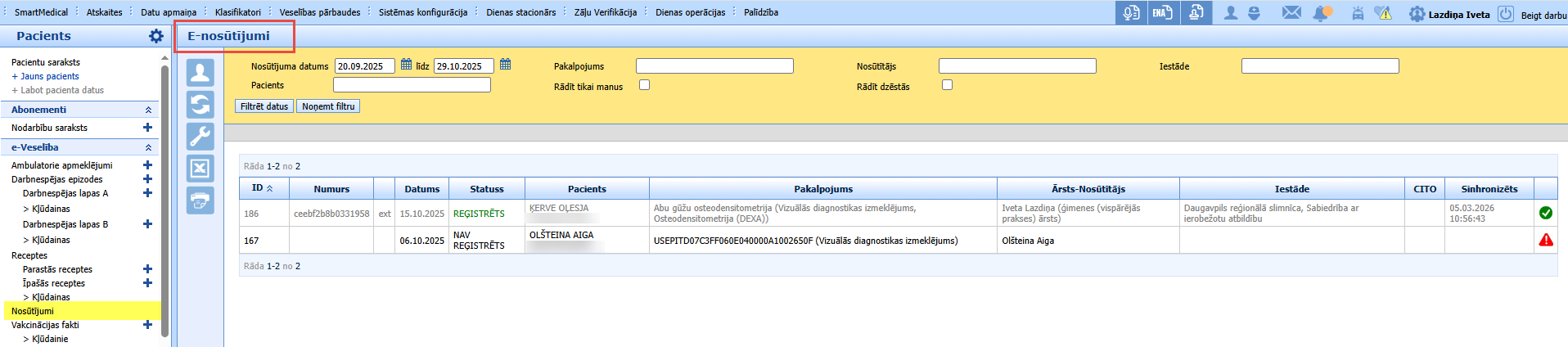Open Zāļu Verifikācija menu
Screen dimensions: 1568x347
[x=606, y=12]
